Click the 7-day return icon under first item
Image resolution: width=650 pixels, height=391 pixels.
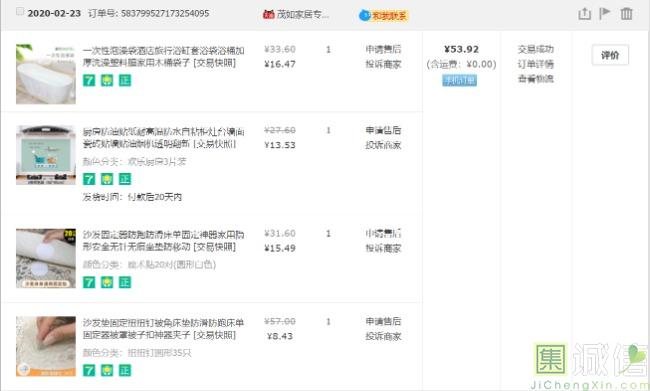pos(89,80)
